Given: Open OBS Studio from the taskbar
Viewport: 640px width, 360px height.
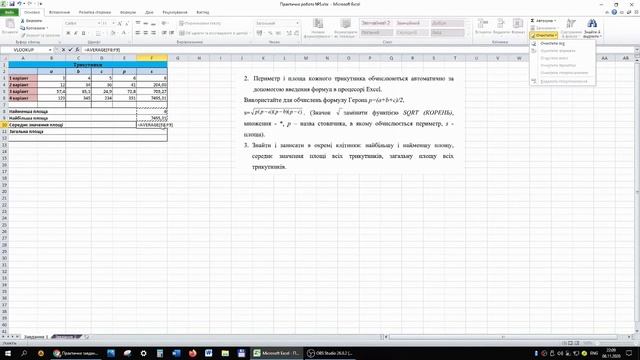Looking at the screenshot, I should pos(330,353).
